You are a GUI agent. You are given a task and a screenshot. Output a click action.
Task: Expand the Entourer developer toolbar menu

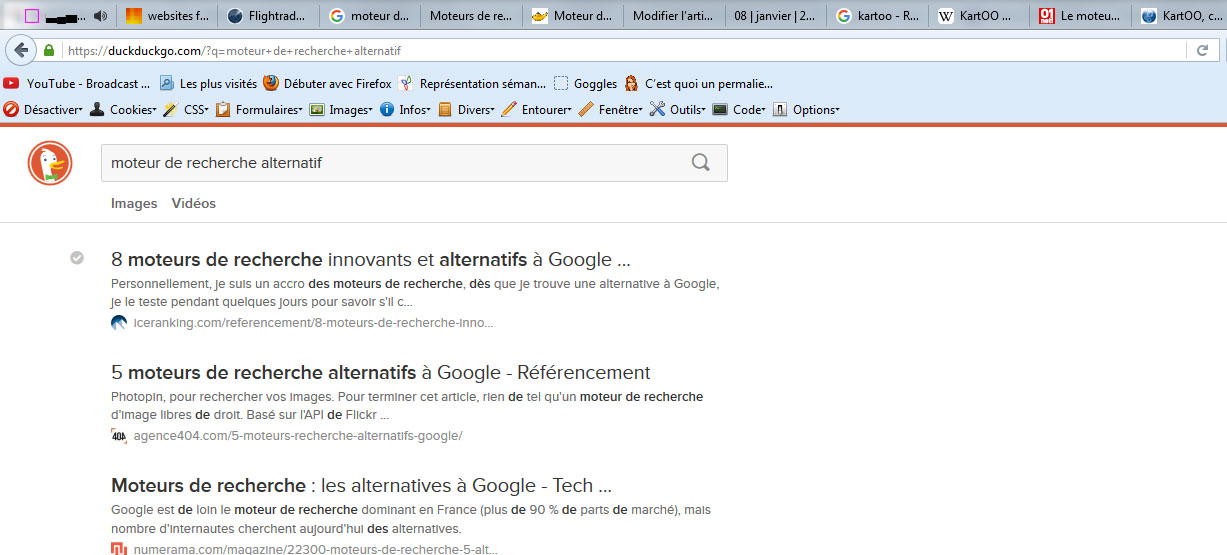tap(536, 110)
